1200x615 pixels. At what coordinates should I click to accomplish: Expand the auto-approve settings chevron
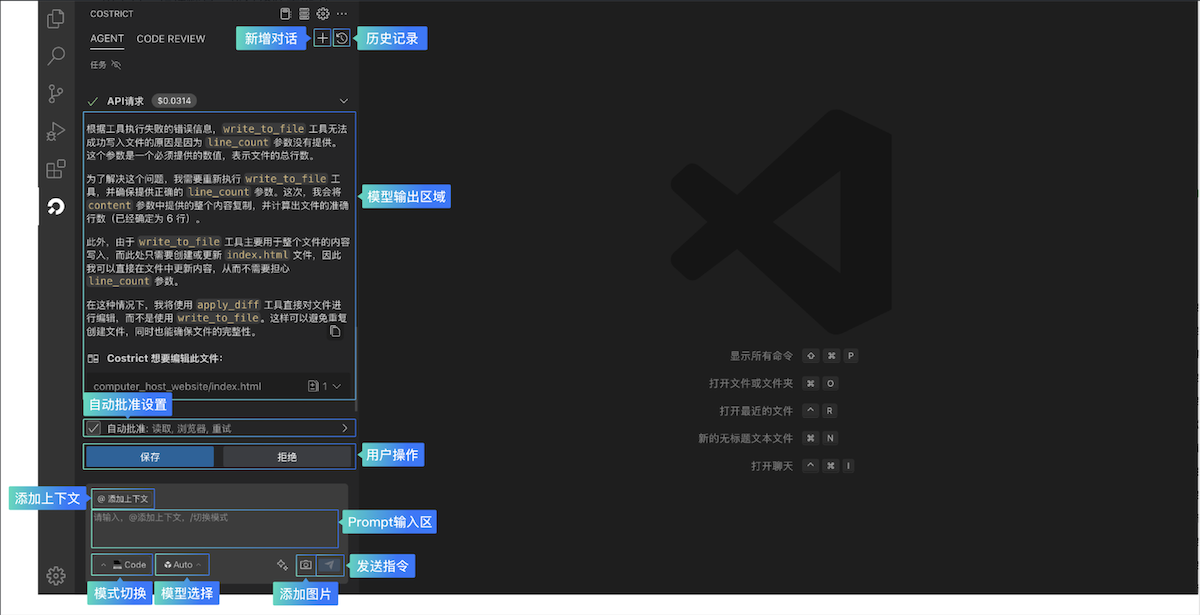345,428
